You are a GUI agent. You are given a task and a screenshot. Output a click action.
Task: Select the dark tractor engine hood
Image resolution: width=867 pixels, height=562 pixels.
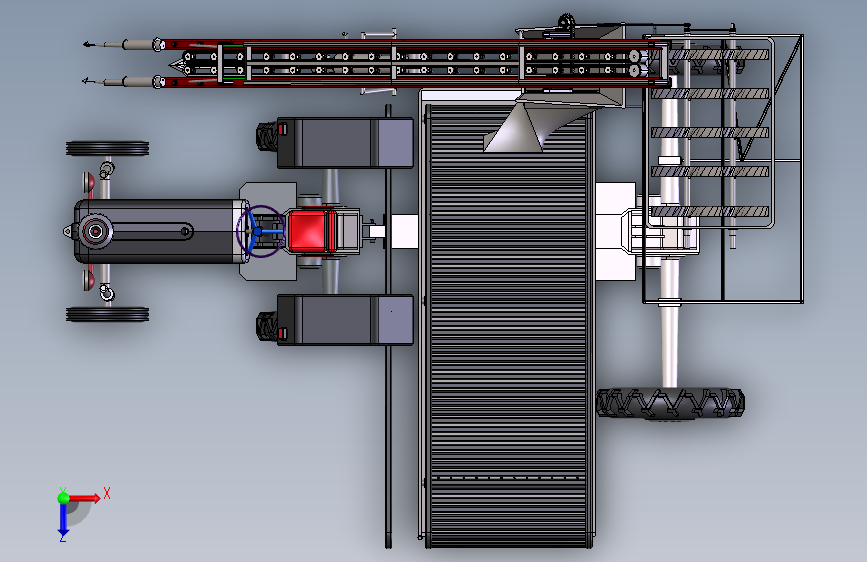click(x=160, y=231)
